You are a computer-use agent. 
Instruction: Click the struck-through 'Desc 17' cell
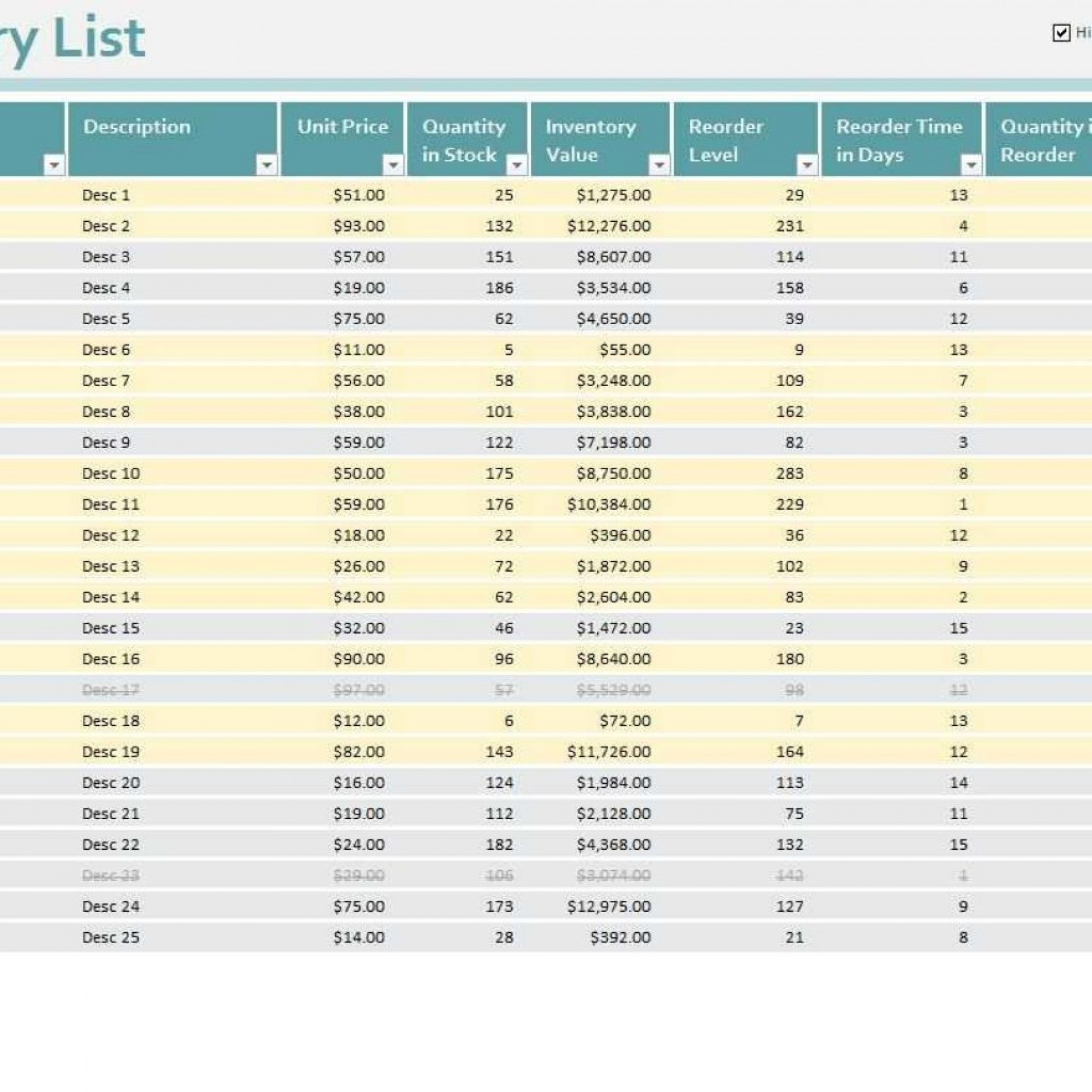point(111,690)
